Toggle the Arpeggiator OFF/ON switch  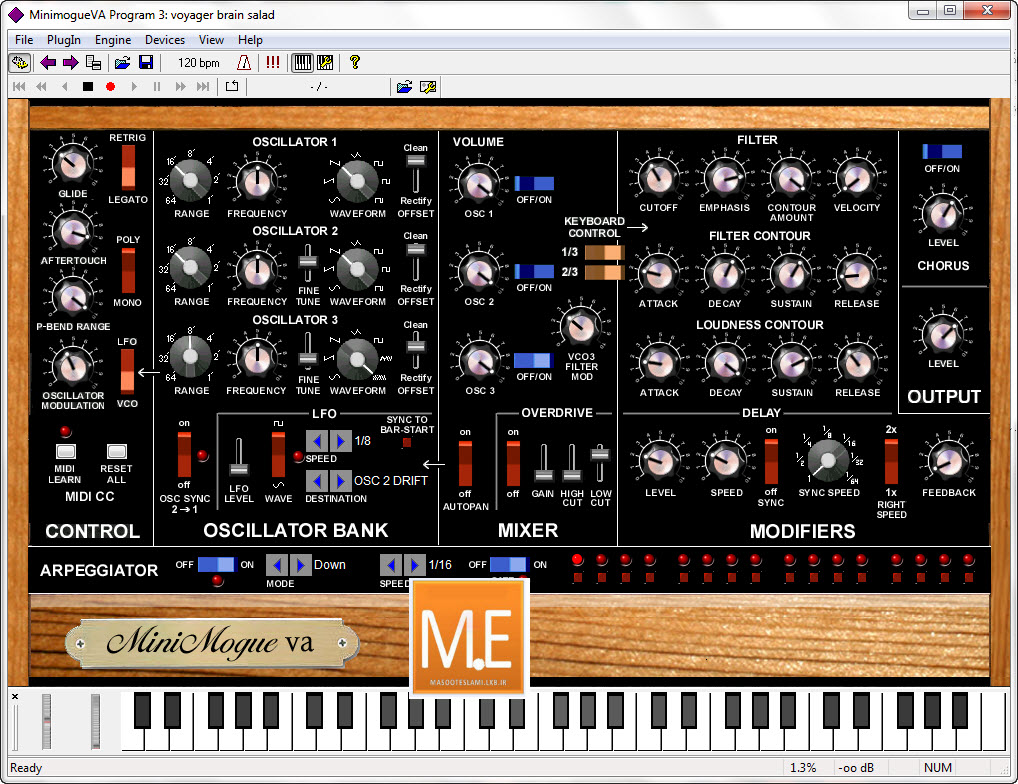(x=217, y=565)
